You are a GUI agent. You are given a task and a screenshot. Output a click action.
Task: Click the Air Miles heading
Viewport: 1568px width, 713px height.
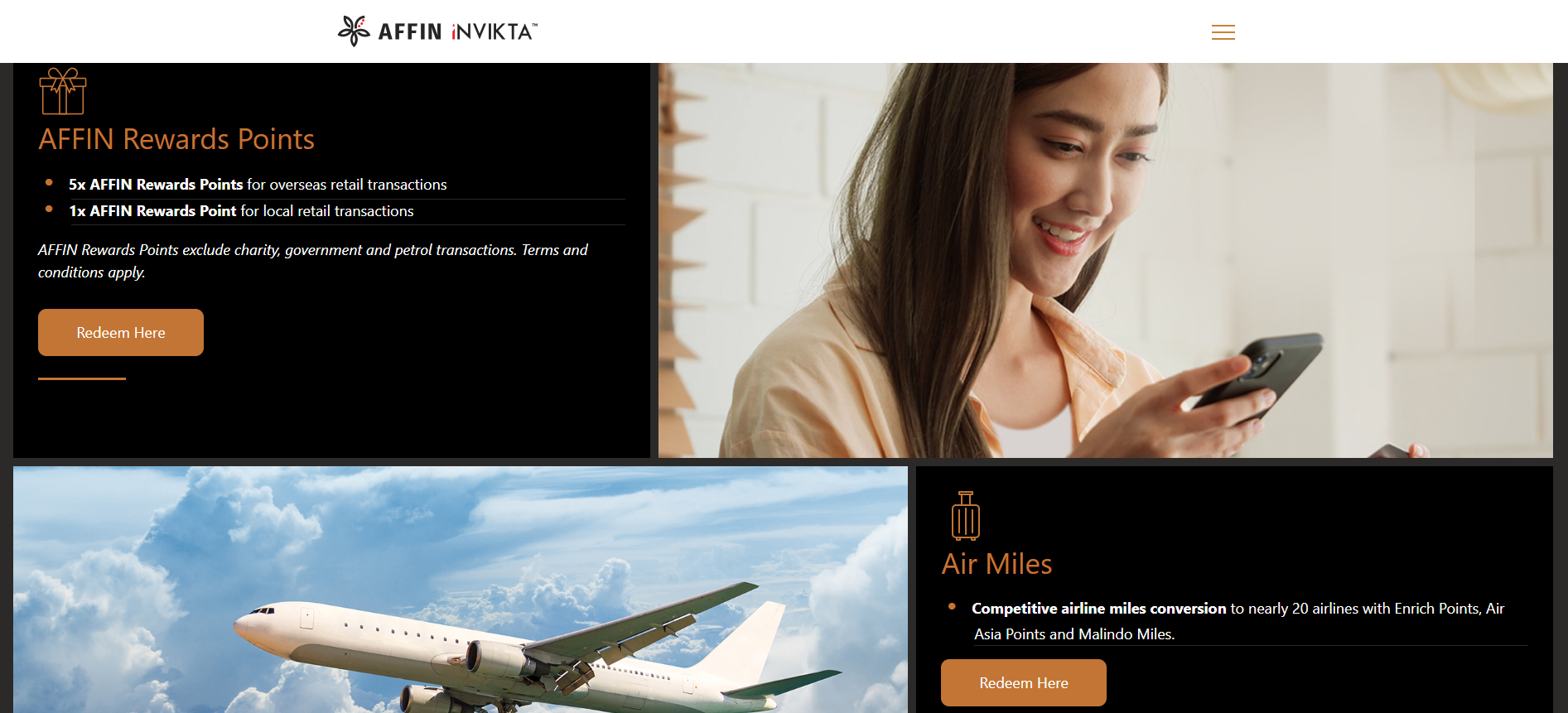(x=996, y=564)
